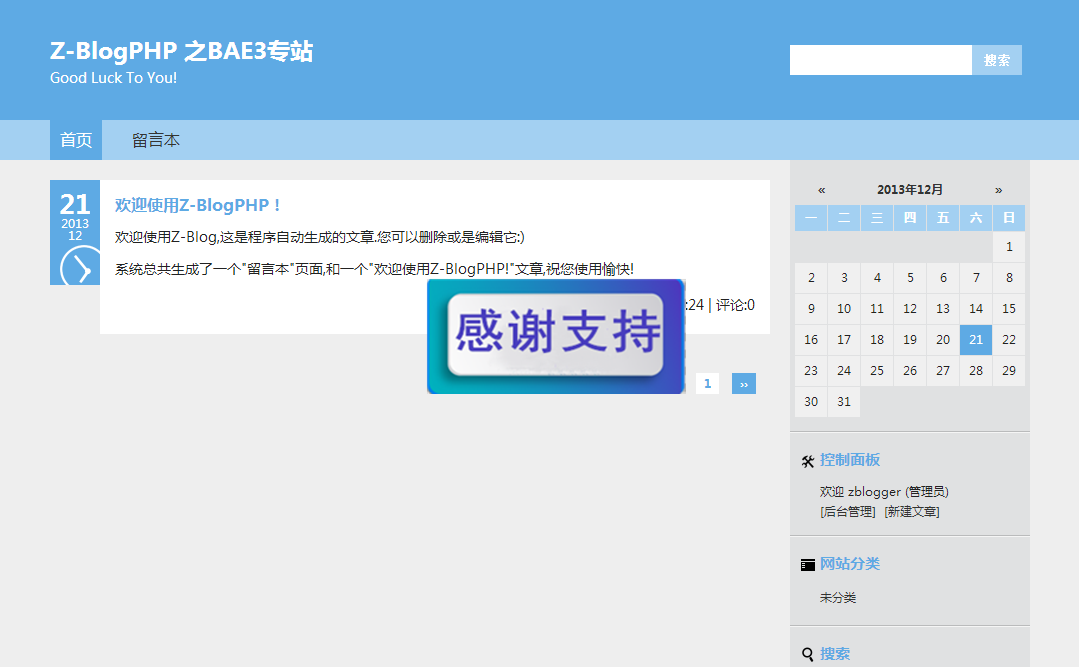Open the 后台管理 admin link
Screen dimensions: 1079x667
point(848,511)
